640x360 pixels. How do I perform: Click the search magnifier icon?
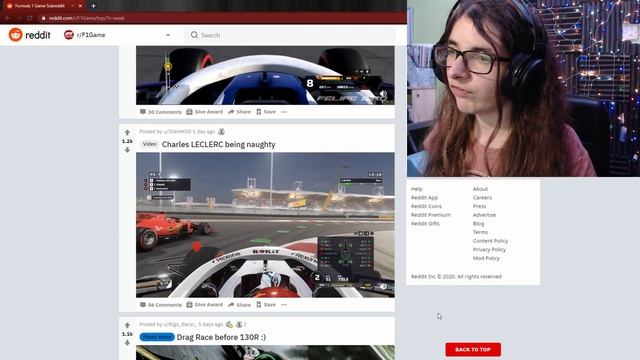(194, 35)
